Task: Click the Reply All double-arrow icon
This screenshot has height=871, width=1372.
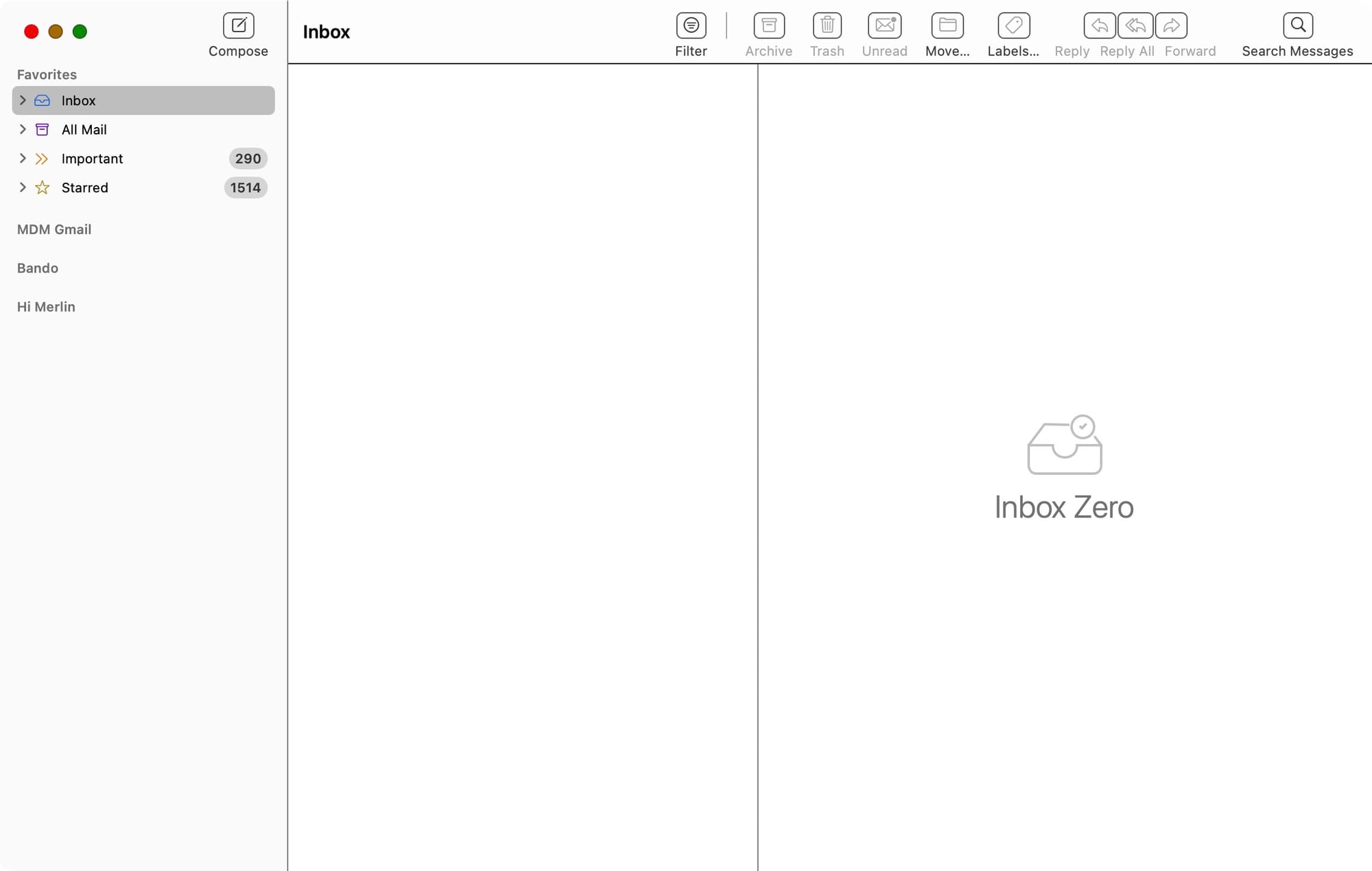Action: [x=1135, y=26]
